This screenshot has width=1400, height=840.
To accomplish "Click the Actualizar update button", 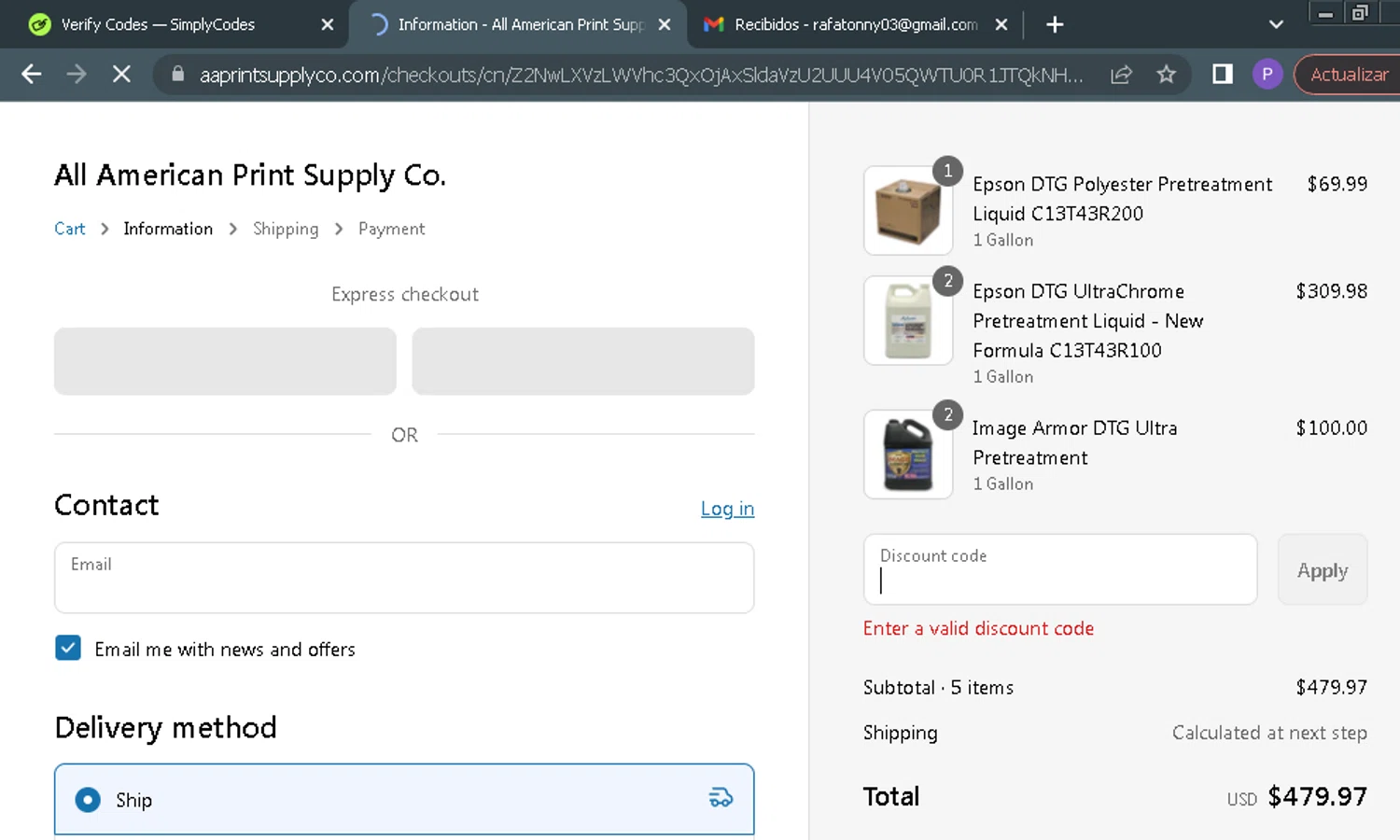I will tap(1349, 75).
